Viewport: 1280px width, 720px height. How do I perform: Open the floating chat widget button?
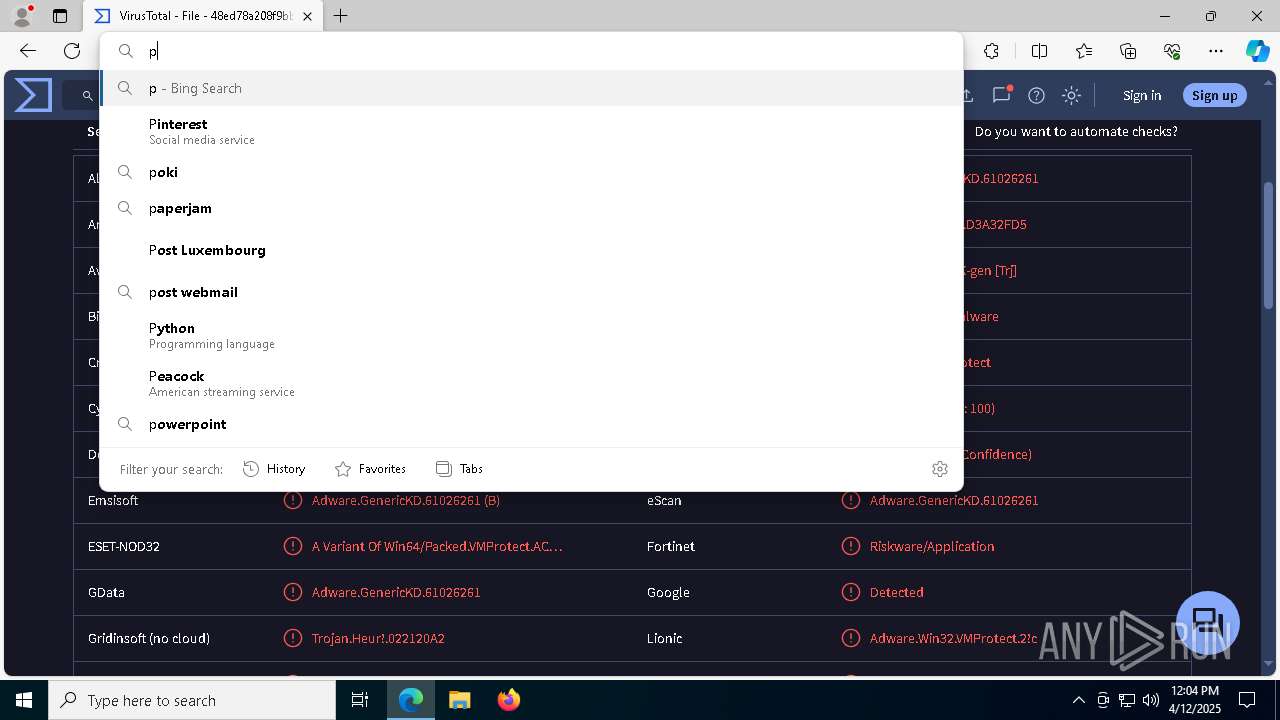click(x=1208, y=623)
